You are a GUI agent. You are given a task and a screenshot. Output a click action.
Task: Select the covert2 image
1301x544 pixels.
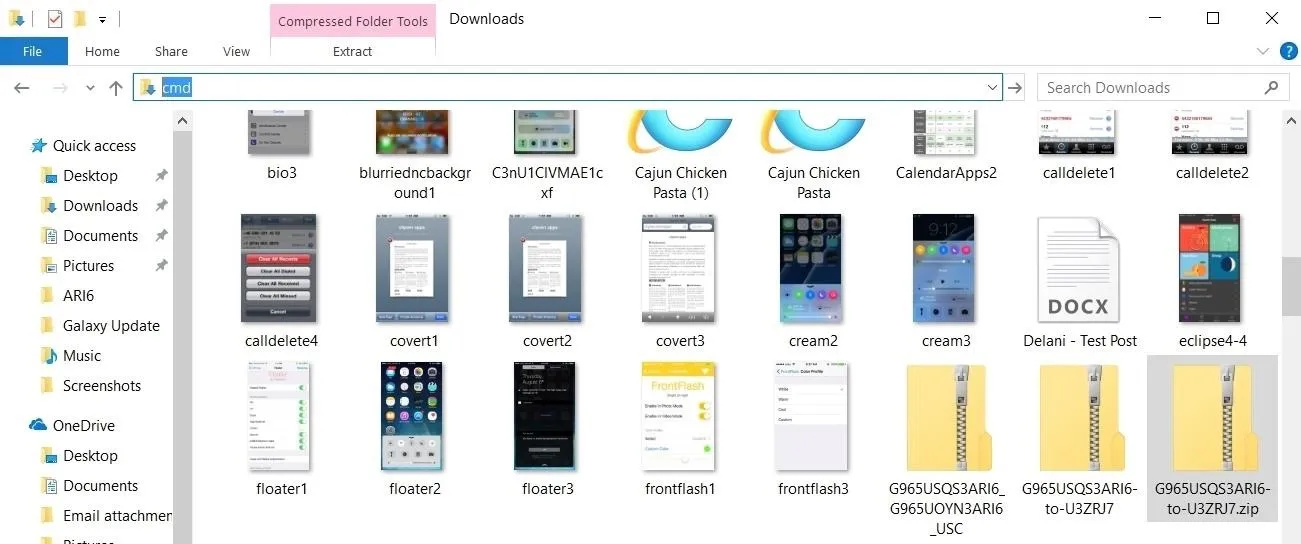547,282
